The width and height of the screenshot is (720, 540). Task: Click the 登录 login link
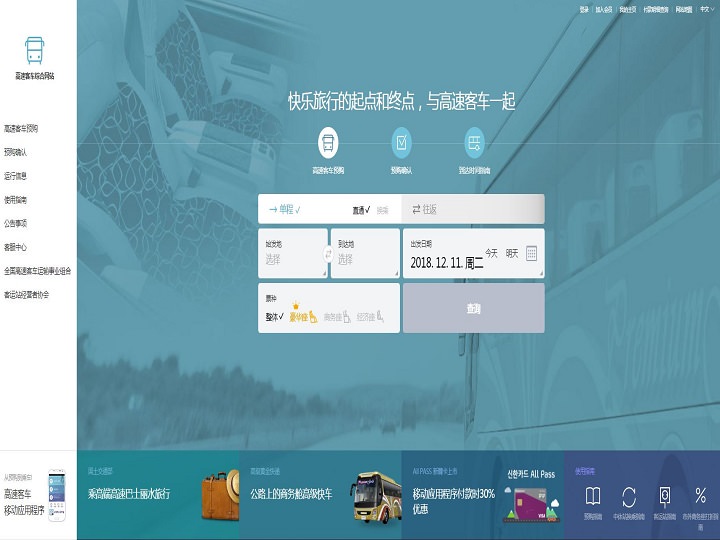pos(584,9)
